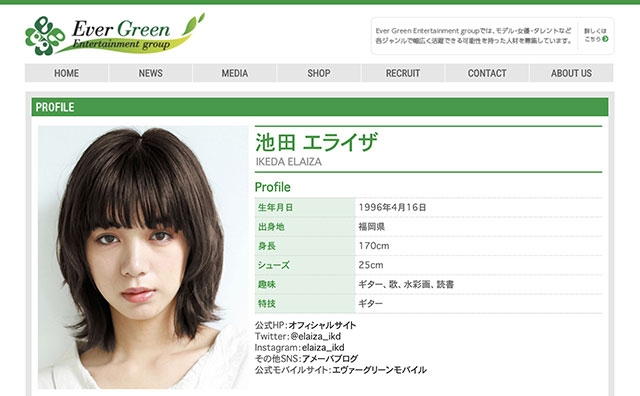The height and width of the screenshot is (396, 640).
Task: Open the RECRUIT page
Action: coord(403,73)
